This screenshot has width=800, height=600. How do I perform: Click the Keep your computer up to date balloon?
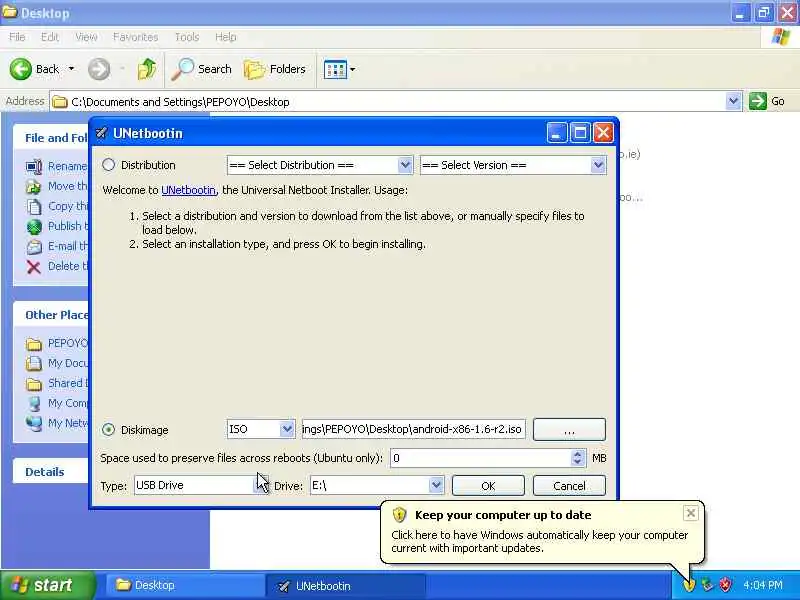[542, 532]
